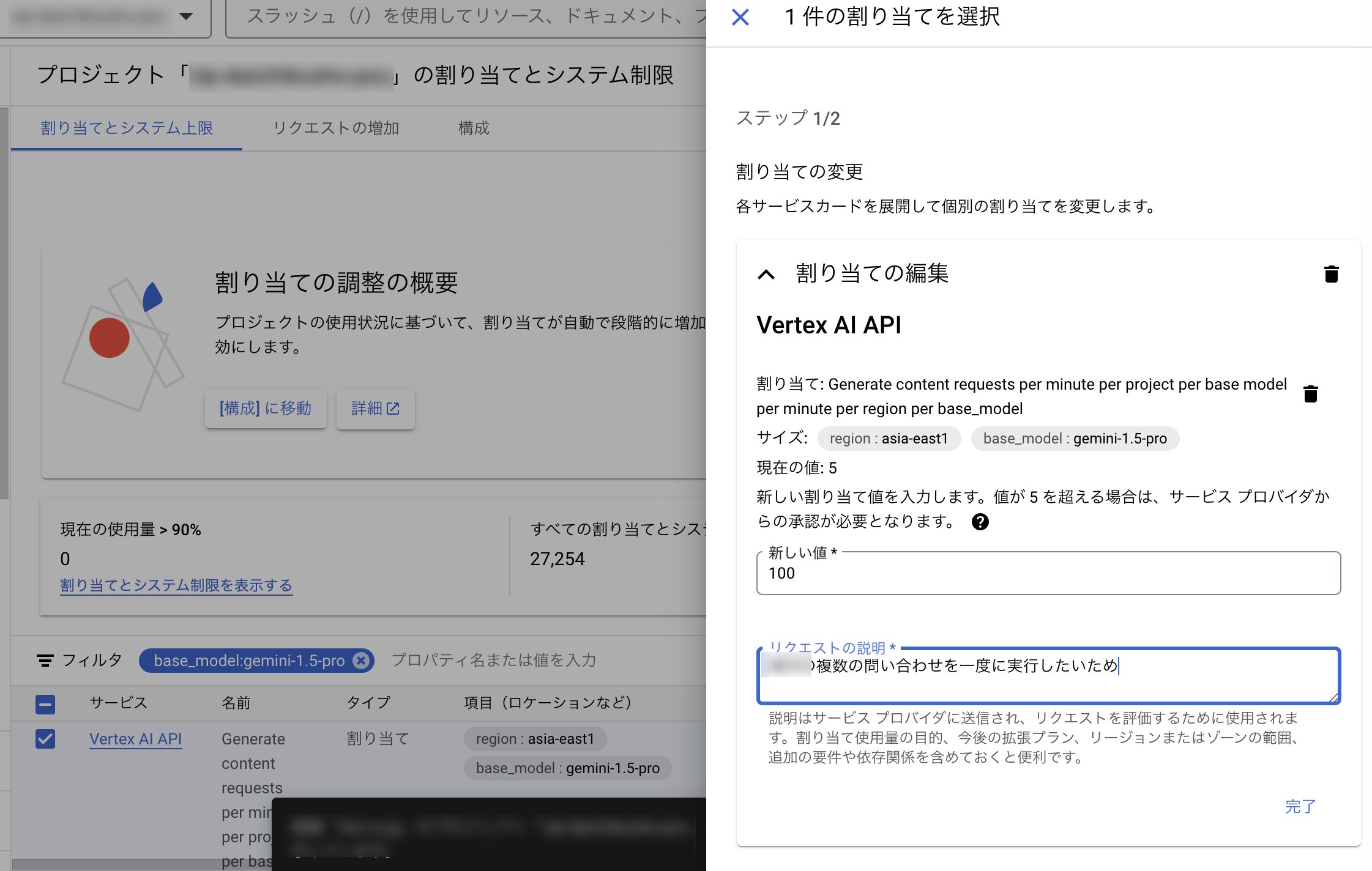The height and width of the screenshot is (871, 1372).
Task: Switch to 構成 tab
Action: (474, 128)
